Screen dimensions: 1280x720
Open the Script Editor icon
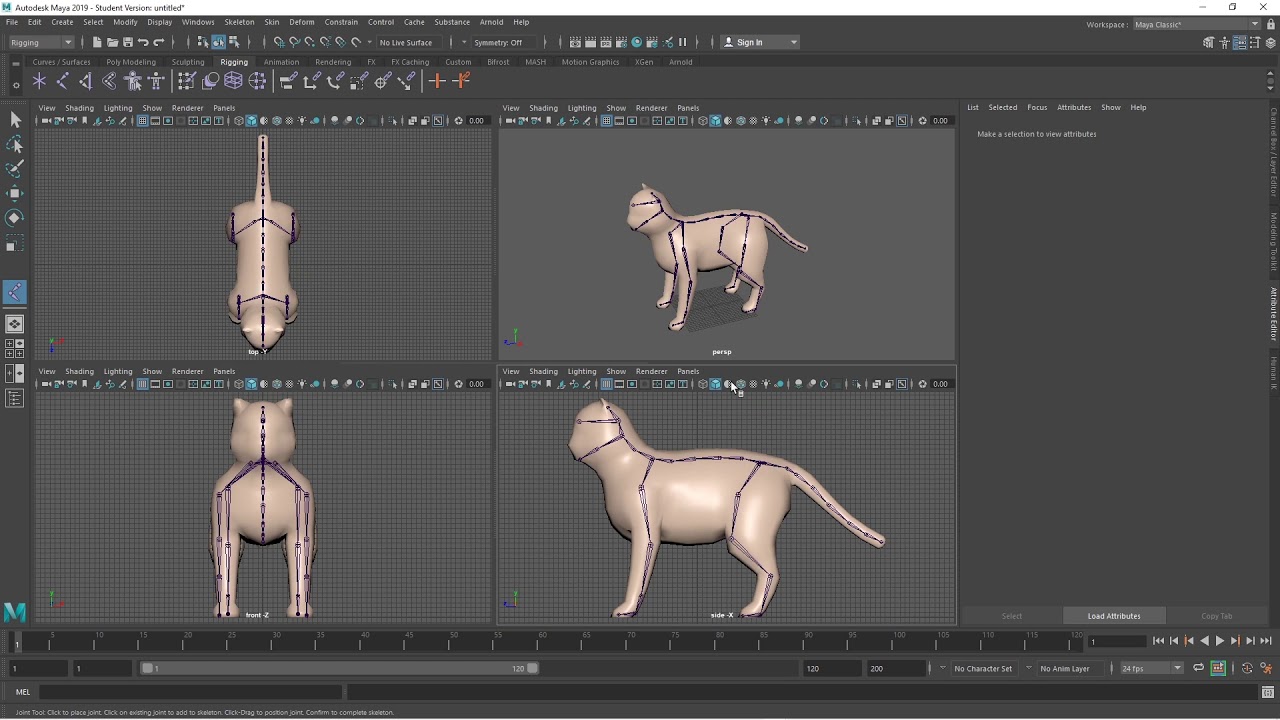point(1267,692)
